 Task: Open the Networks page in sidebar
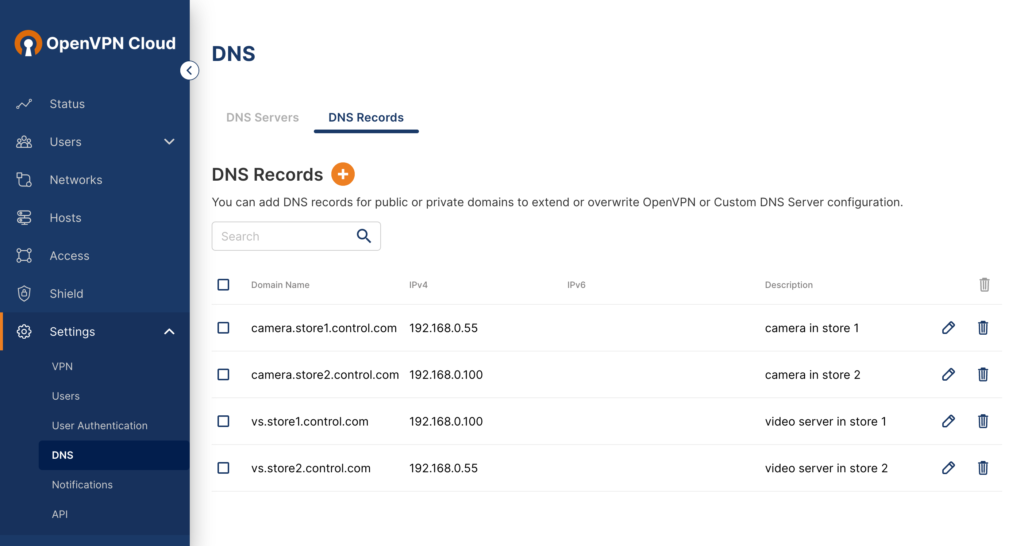click(76, 180)
